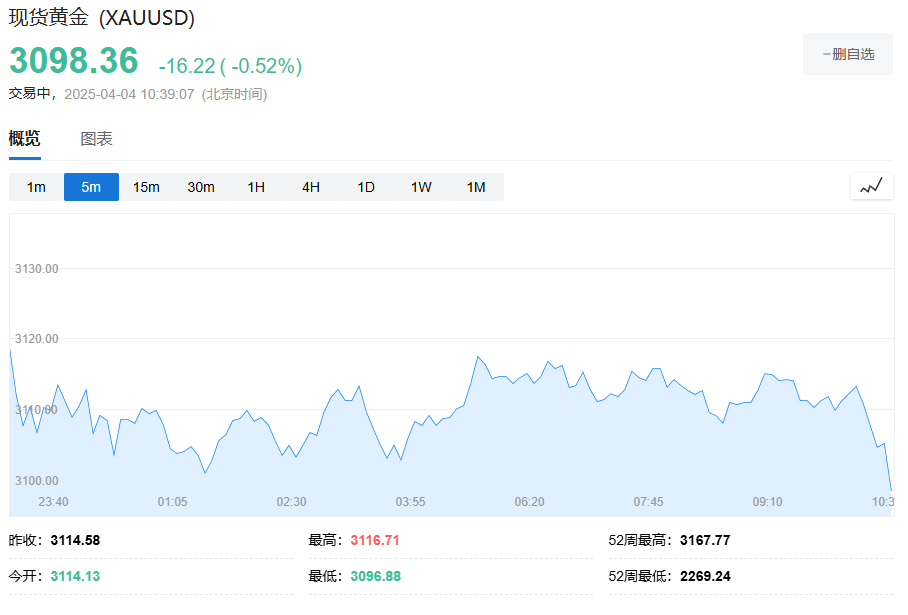Click the 现货黄金 (XAUUSD) title
This screenshot has width=908, height=615.
click(x=102, y=18)
